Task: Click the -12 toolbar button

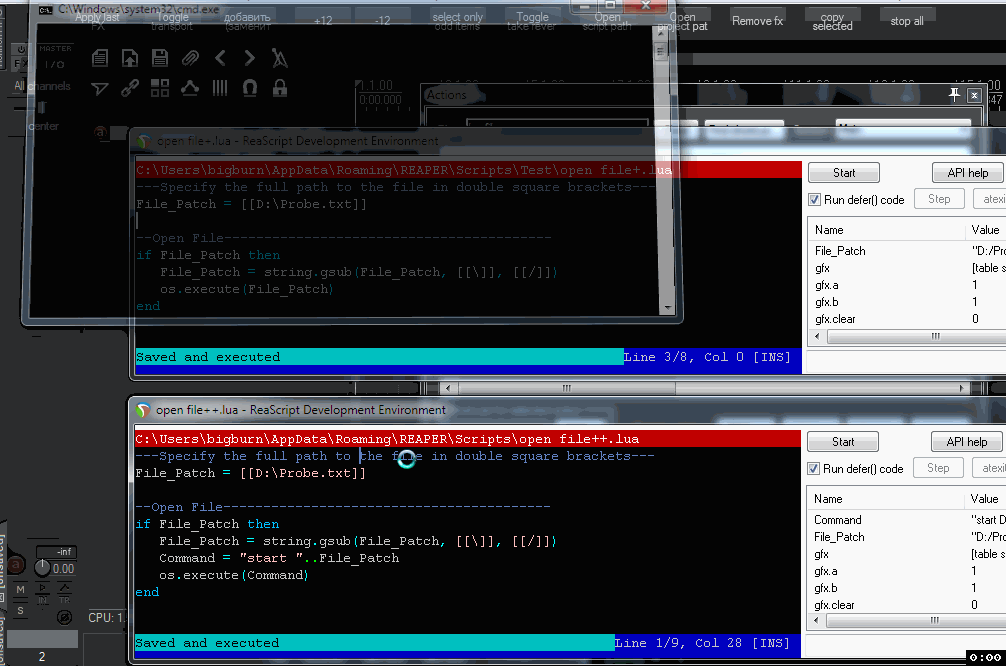Action: pos(382,21)
